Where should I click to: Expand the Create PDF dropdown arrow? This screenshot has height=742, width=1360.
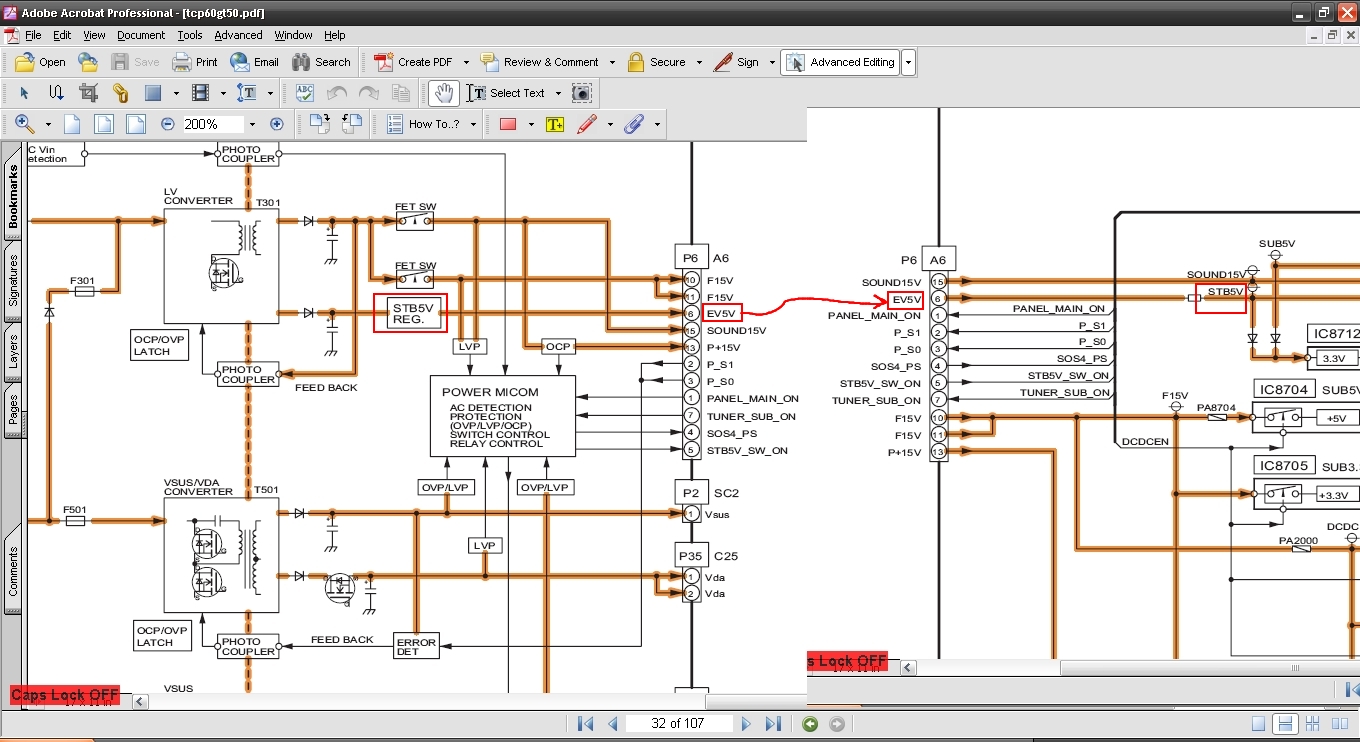(466, 62)
